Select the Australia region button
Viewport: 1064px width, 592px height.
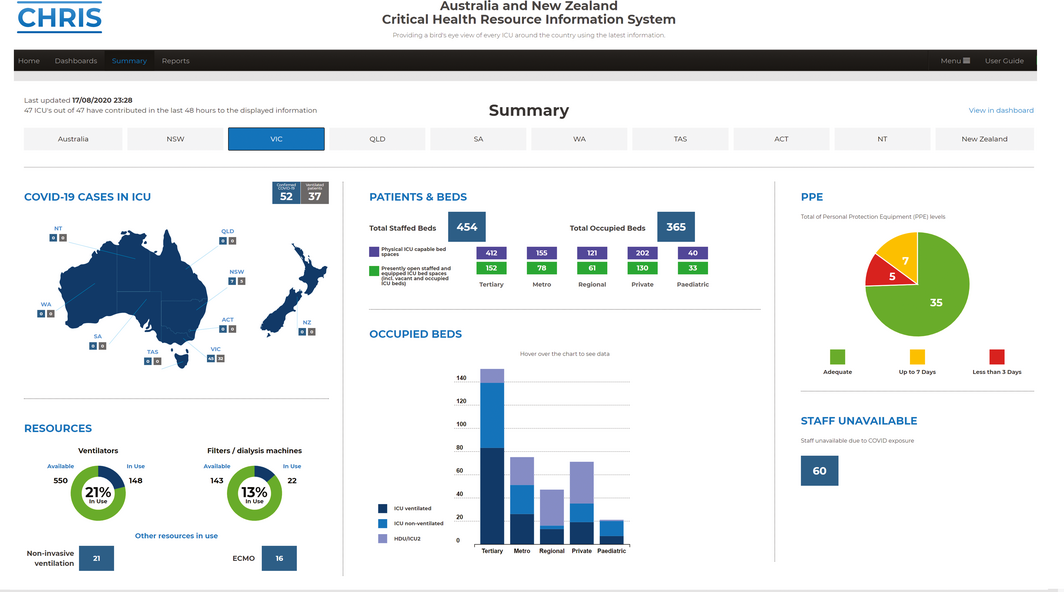click(73, 139)
